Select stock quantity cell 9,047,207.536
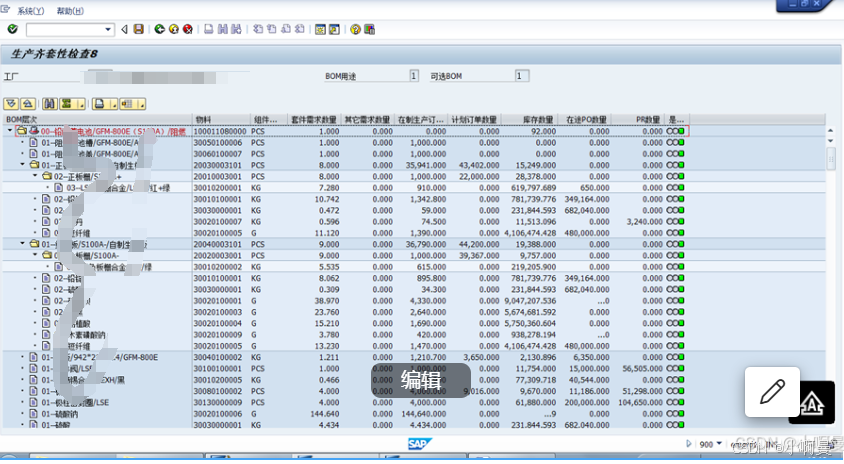The width and height of the screenshot is (844, 464). pyautogui.click(x=530, y=301)
